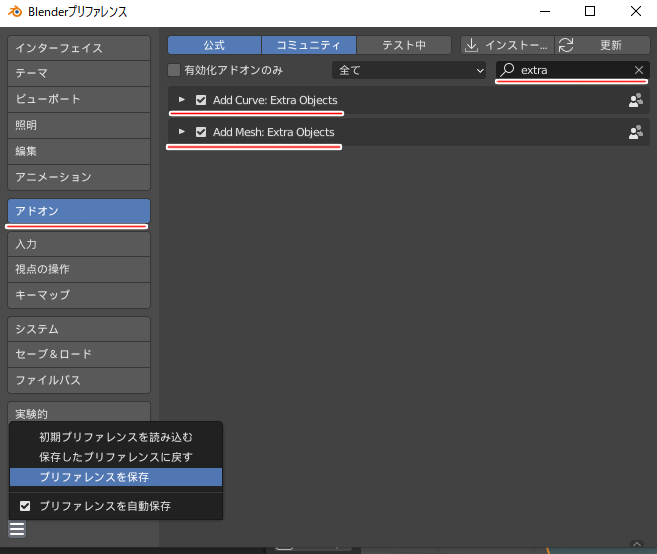
Task: Click the magnifier icon in the search box
Action: click(x=508, y=70)
